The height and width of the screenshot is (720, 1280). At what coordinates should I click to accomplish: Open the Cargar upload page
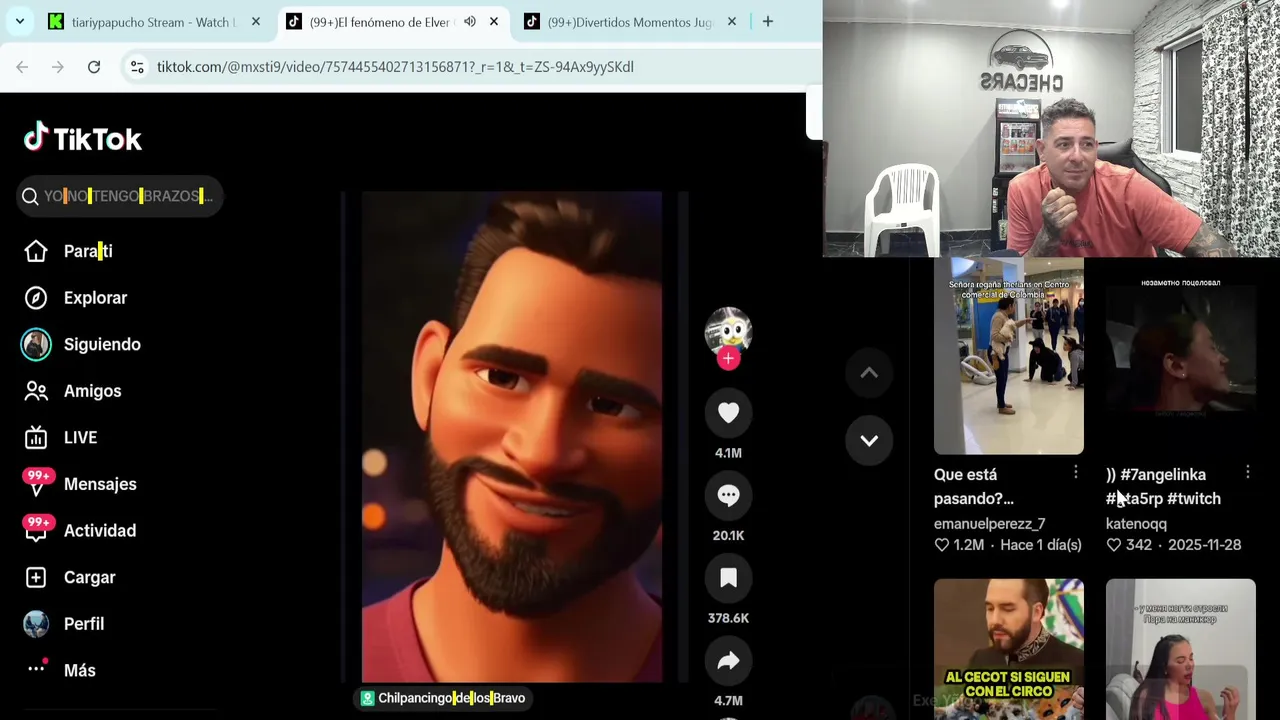point(89,577)
